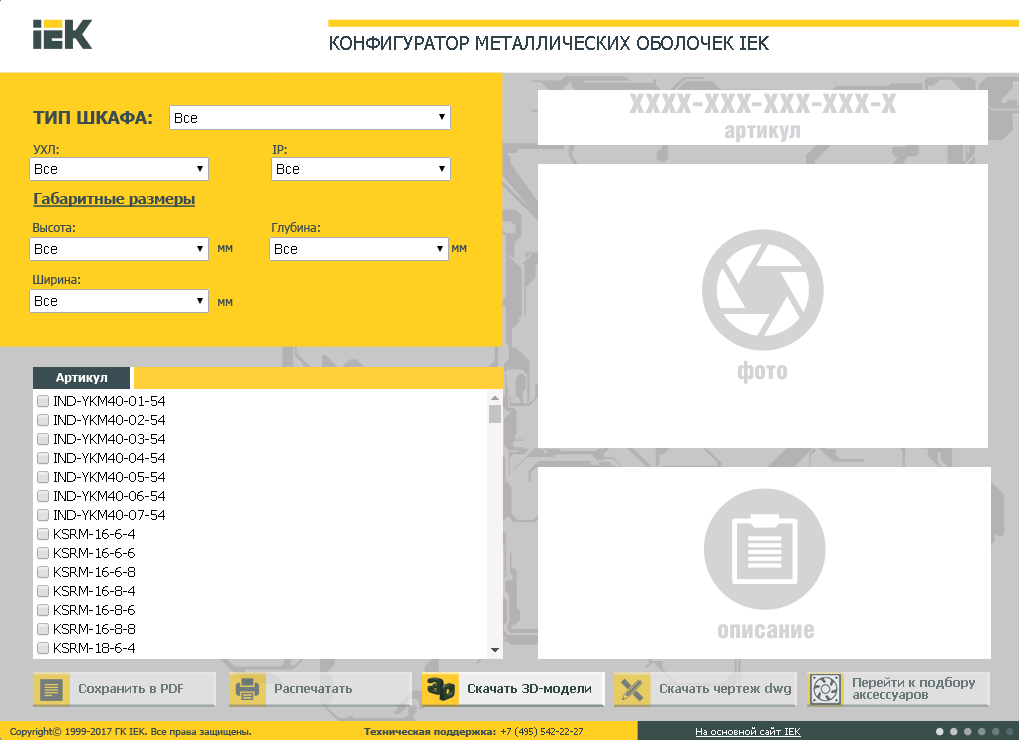Check the KSRM-16-6-4 checkbox
The width and height of the screenshot is (1019, 740).
(x=43, y=534)
